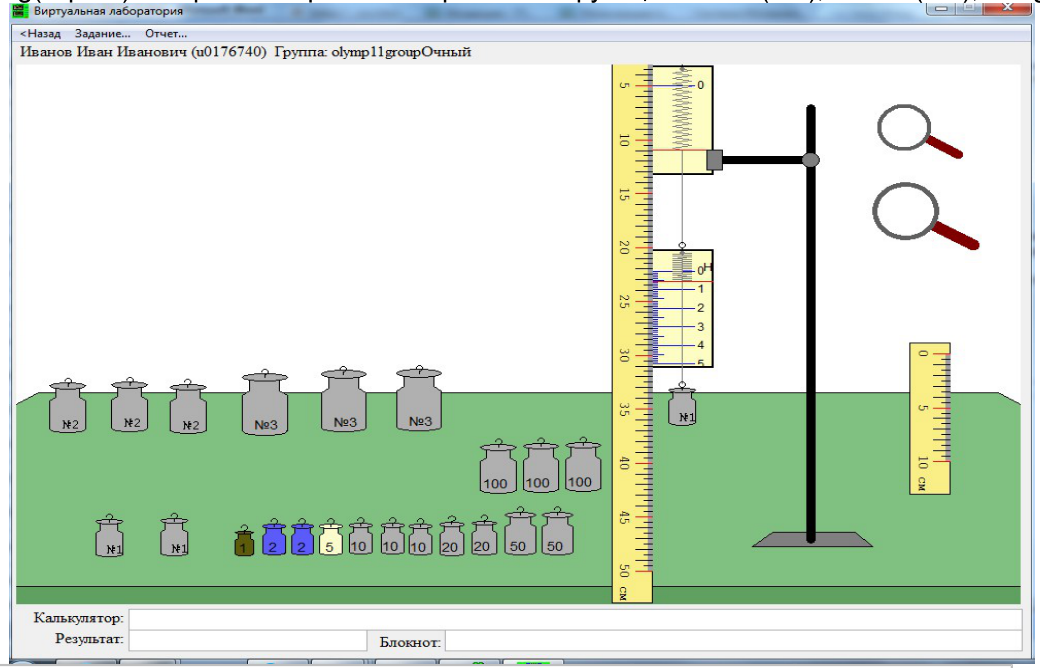
Task: Go back via the Назад menu
Action: (40, 33)
